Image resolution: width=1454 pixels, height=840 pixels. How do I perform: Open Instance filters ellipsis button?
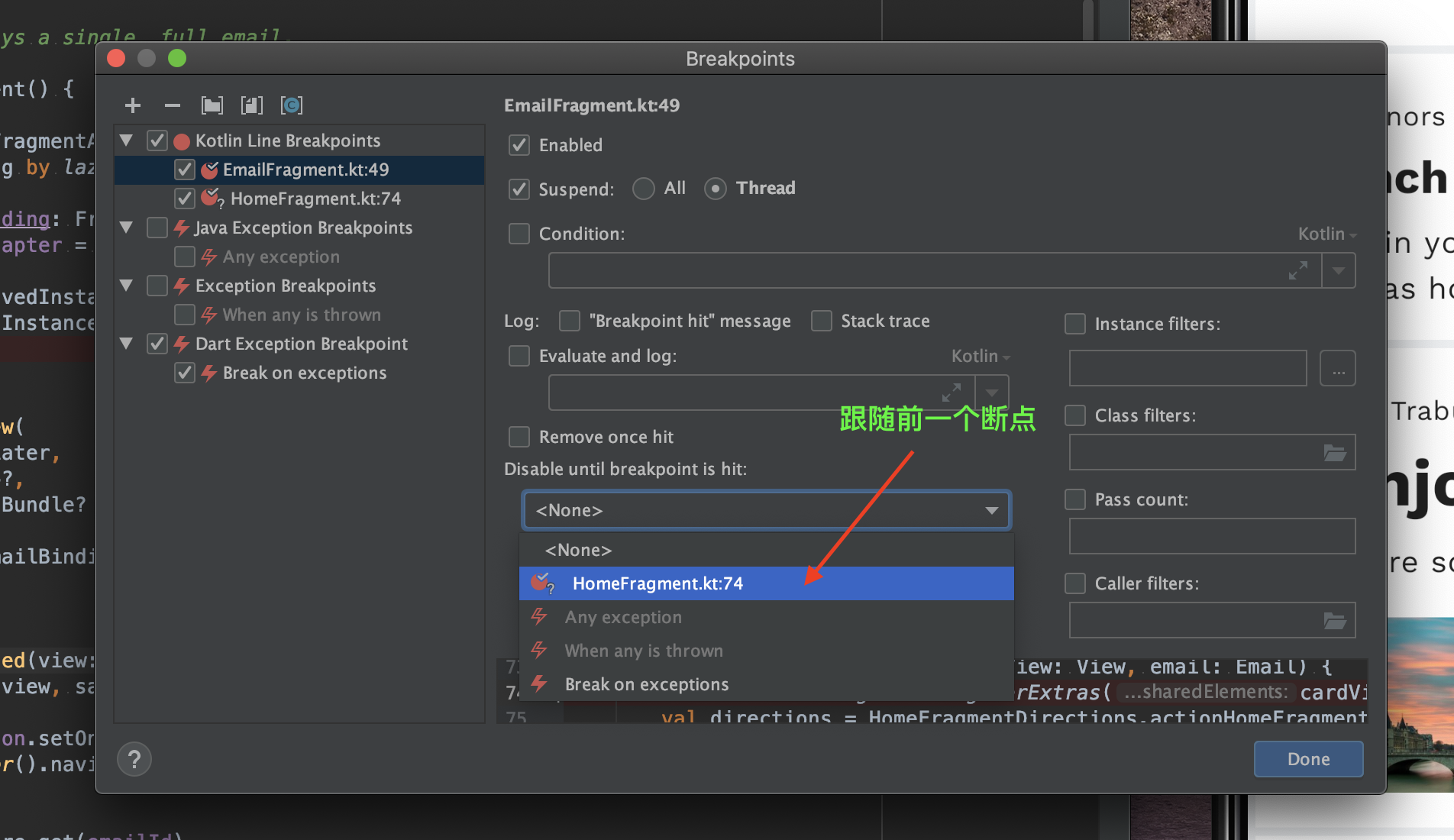pyautogui.click(x=1338, y=369)
